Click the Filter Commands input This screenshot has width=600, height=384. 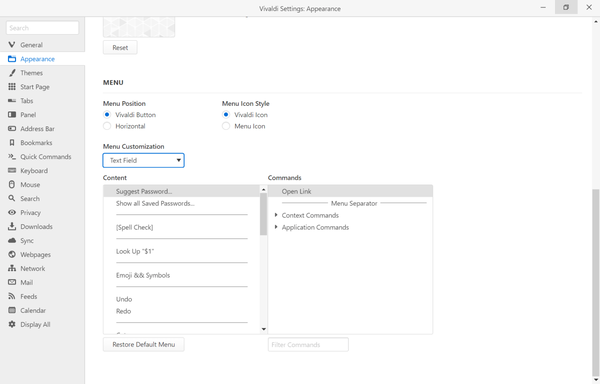pyautogui.click(x=308, y=344)
